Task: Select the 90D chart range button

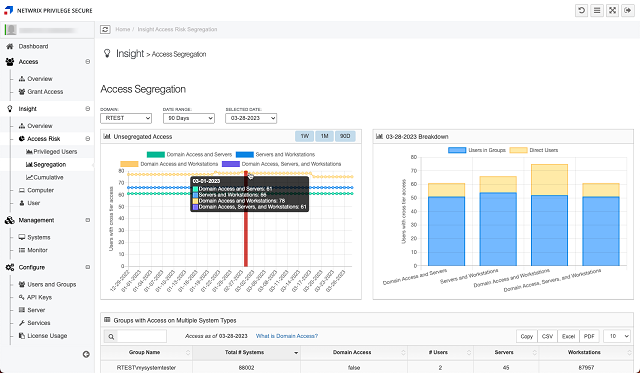Action: 345,136
